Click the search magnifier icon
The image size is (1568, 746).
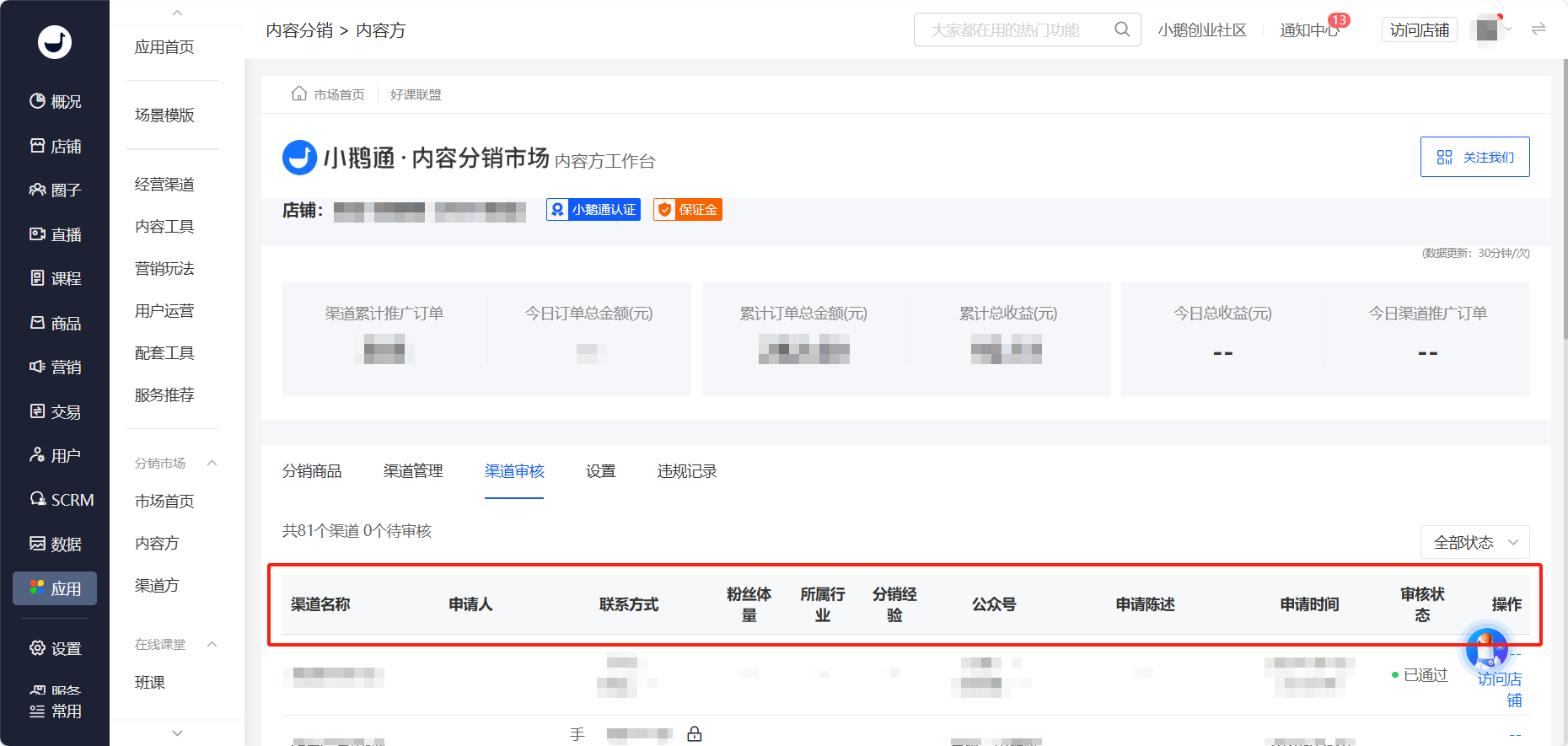pos(1122,30)
